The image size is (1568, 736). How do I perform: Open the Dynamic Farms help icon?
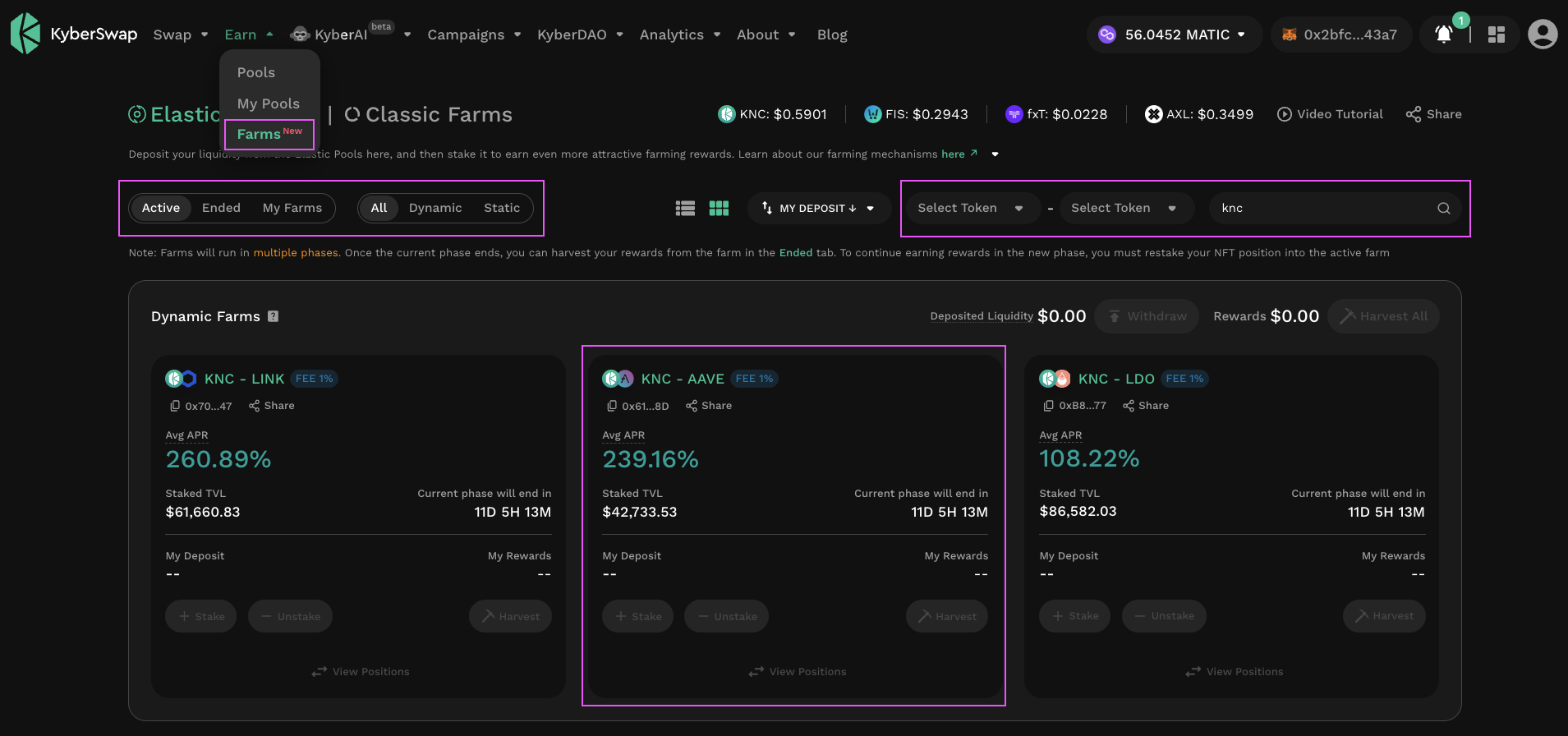point(274,316)
